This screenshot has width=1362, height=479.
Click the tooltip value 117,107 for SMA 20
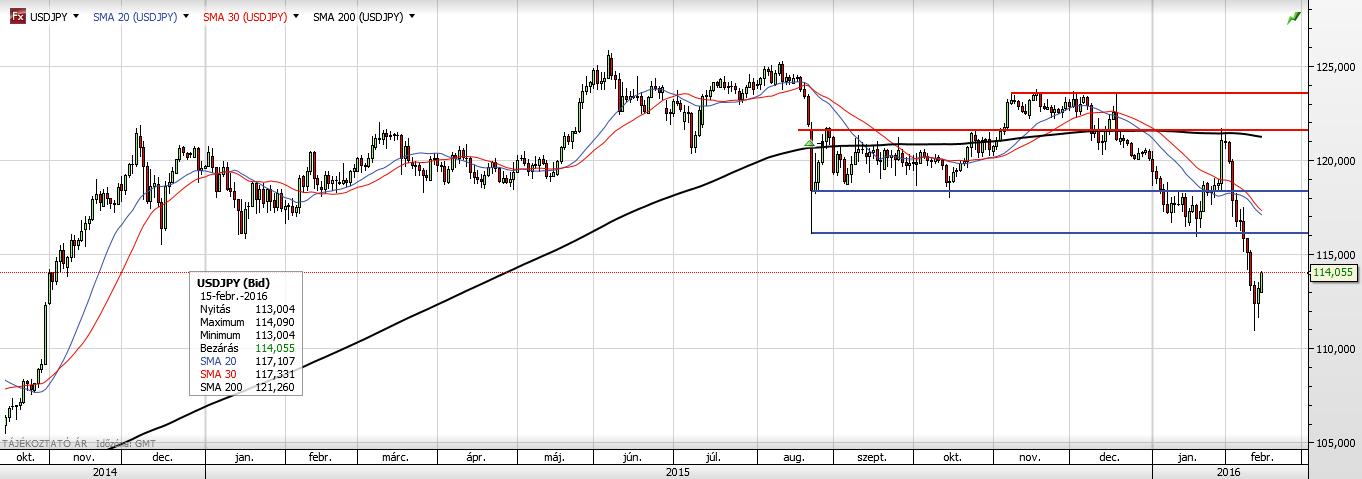274,361
